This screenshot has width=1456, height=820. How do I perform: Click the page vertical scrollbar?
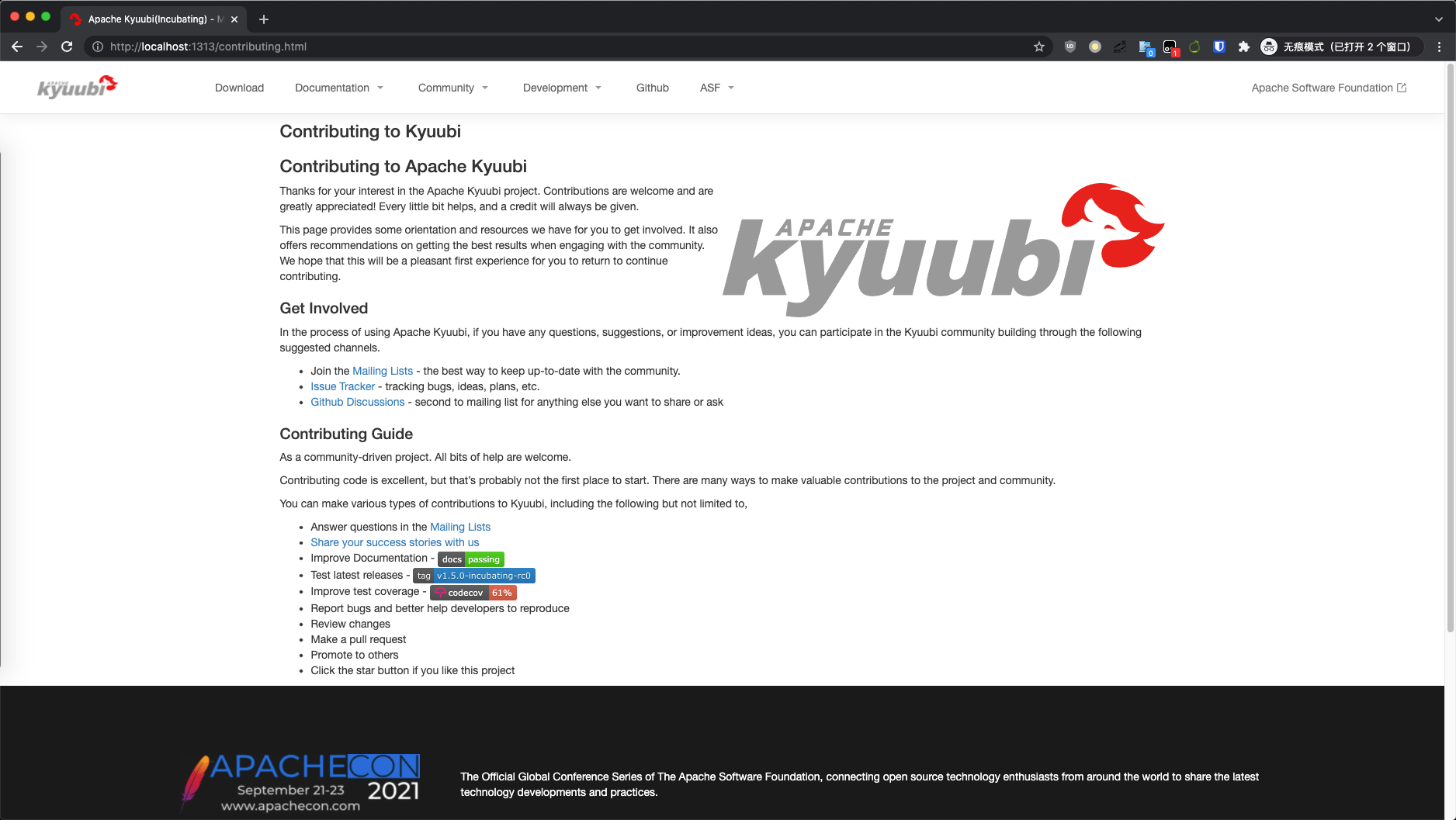[1450, 349]
